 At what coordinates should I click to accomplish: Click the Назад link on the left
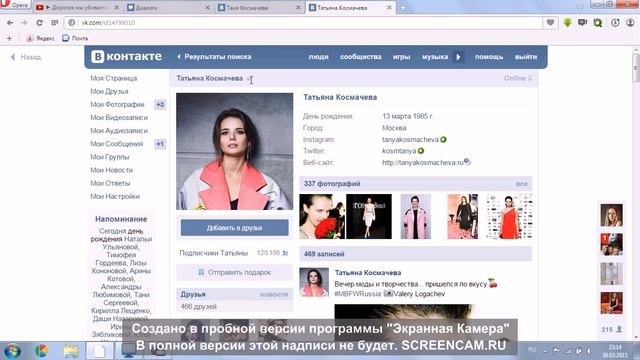(x=26, y=57)
